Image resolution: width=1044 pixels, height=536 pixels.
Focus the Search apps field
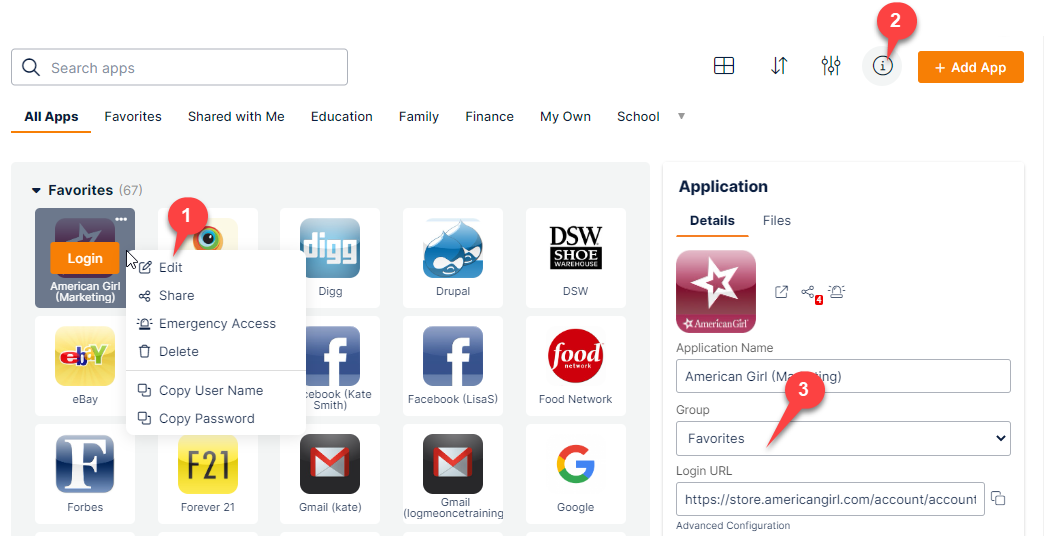179,67
